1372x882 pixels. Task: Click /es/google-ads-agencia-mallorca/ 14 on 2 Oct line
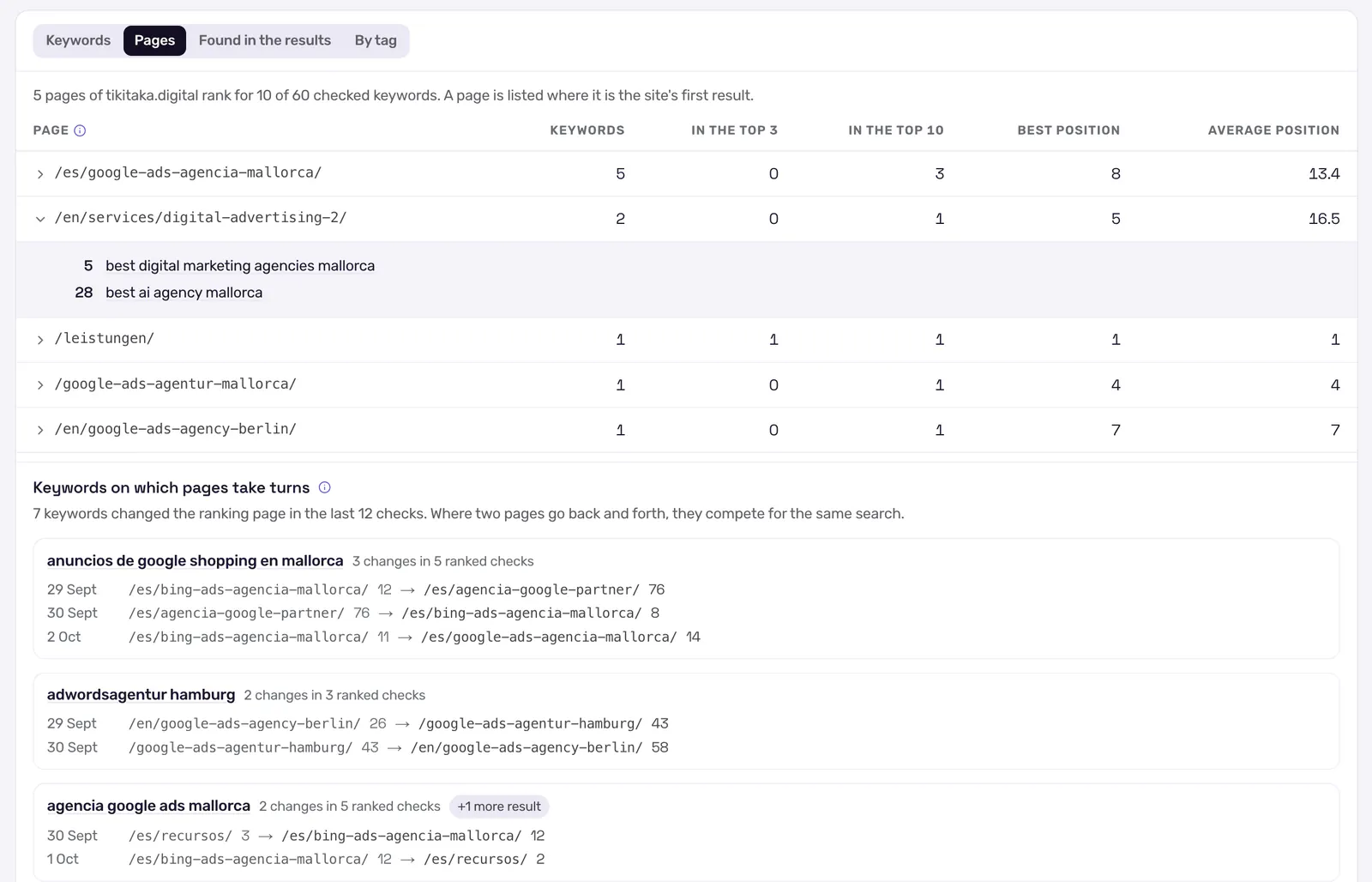coord(561,637)
